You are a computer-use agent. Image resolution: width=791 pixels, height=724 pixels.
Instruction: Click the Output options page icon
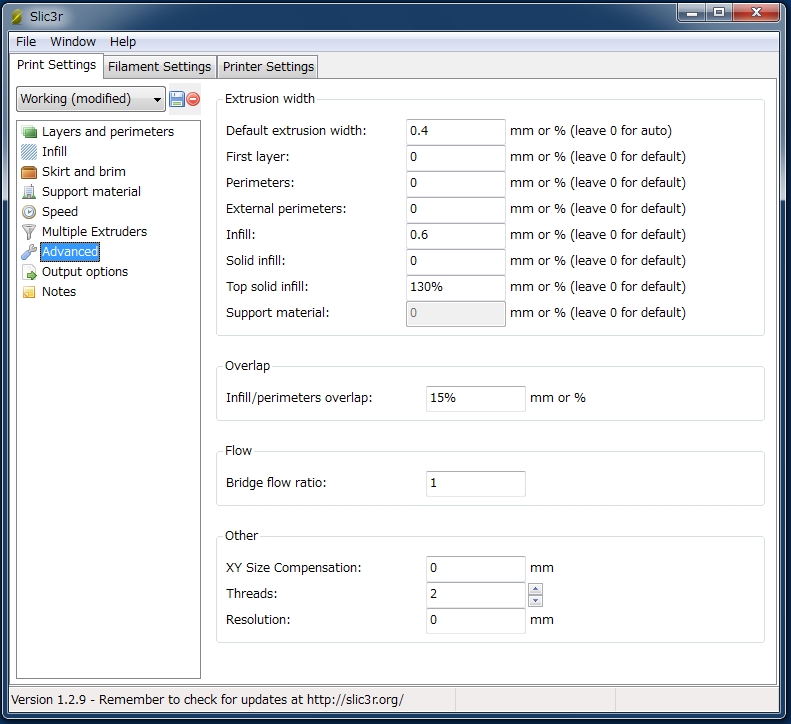[29, 272]
